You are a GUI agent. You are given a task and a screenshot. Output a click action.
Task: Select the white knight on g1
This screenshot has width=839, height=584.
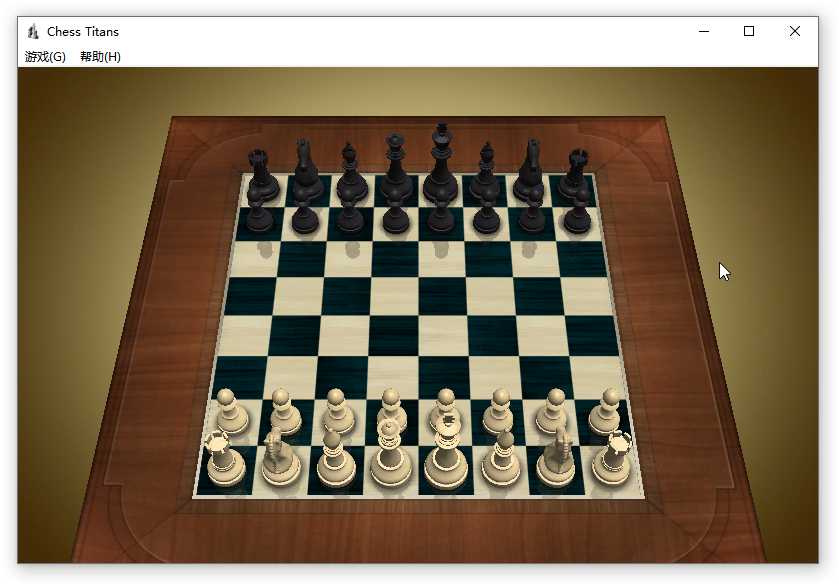pyautogui.click(x=556, y=458)
